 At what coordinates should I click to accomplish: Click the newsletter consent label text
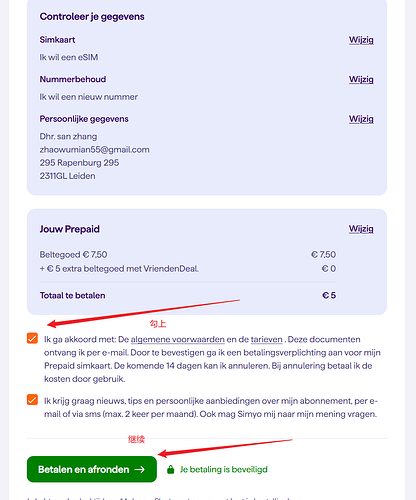click(x=211, y=407)
